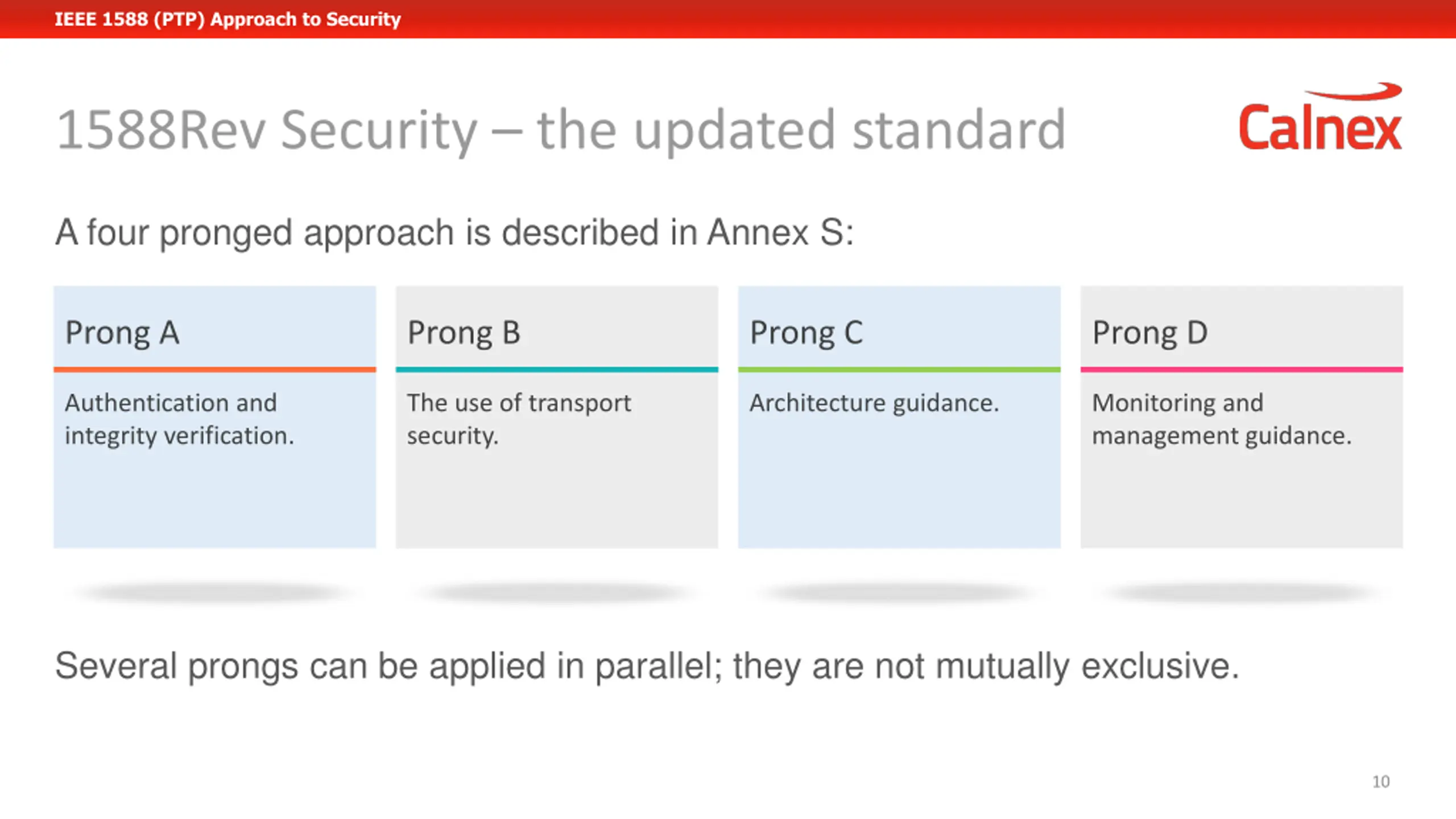Click the orange bar under Prong A

coord(214,370)
